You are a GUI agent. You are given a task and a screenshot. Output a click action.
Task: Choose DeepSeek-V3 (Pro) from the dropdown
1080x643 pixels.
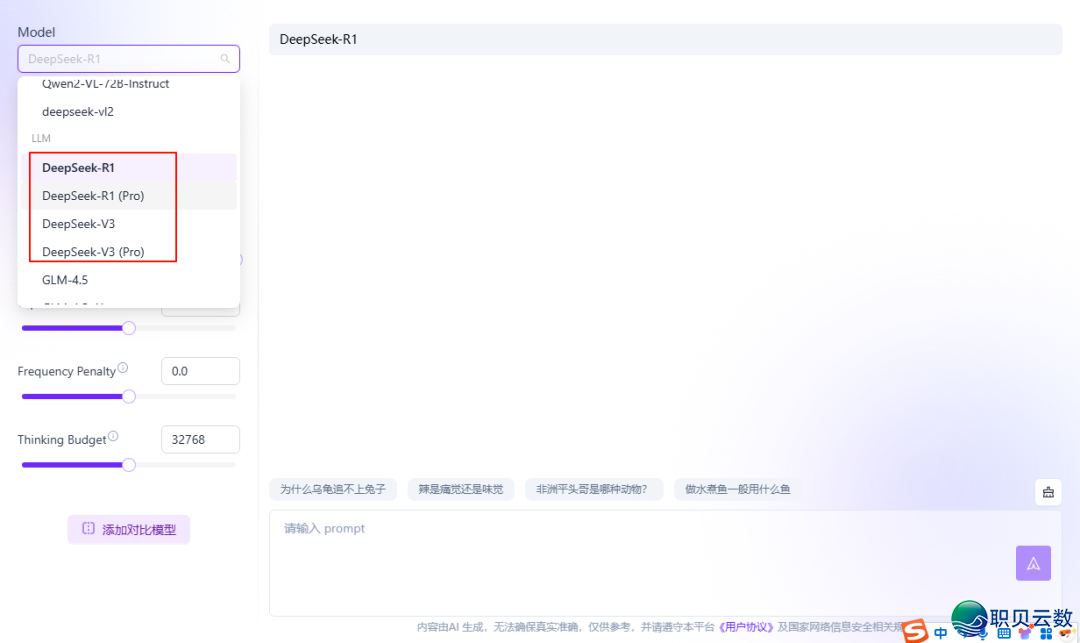point(129,252)
